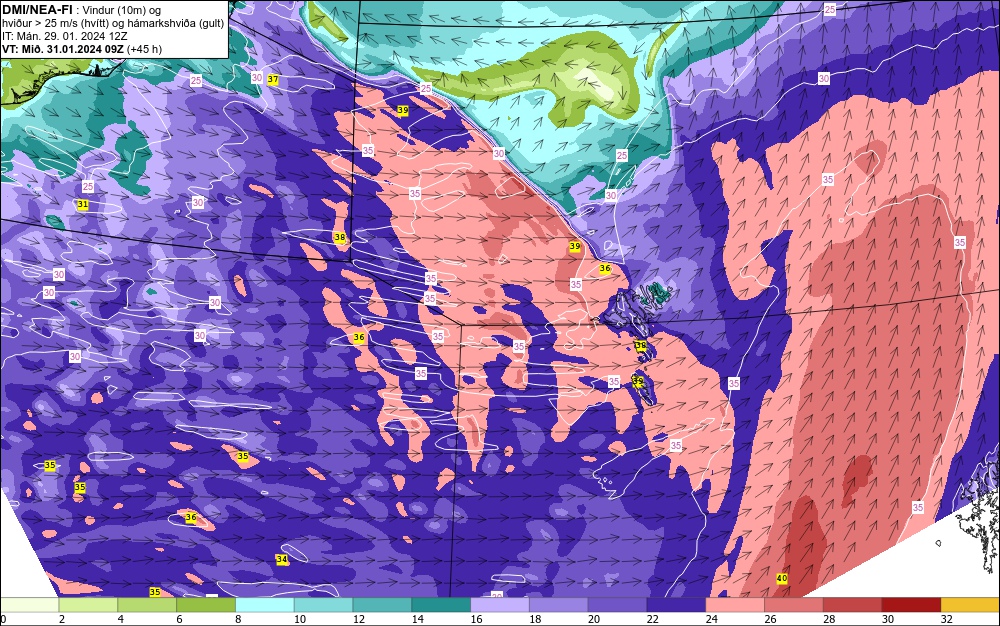This screenshot has width=1000, height=626.
Task: Pick the red legend swatch between 28 and 30
Action: click(852, 605)
